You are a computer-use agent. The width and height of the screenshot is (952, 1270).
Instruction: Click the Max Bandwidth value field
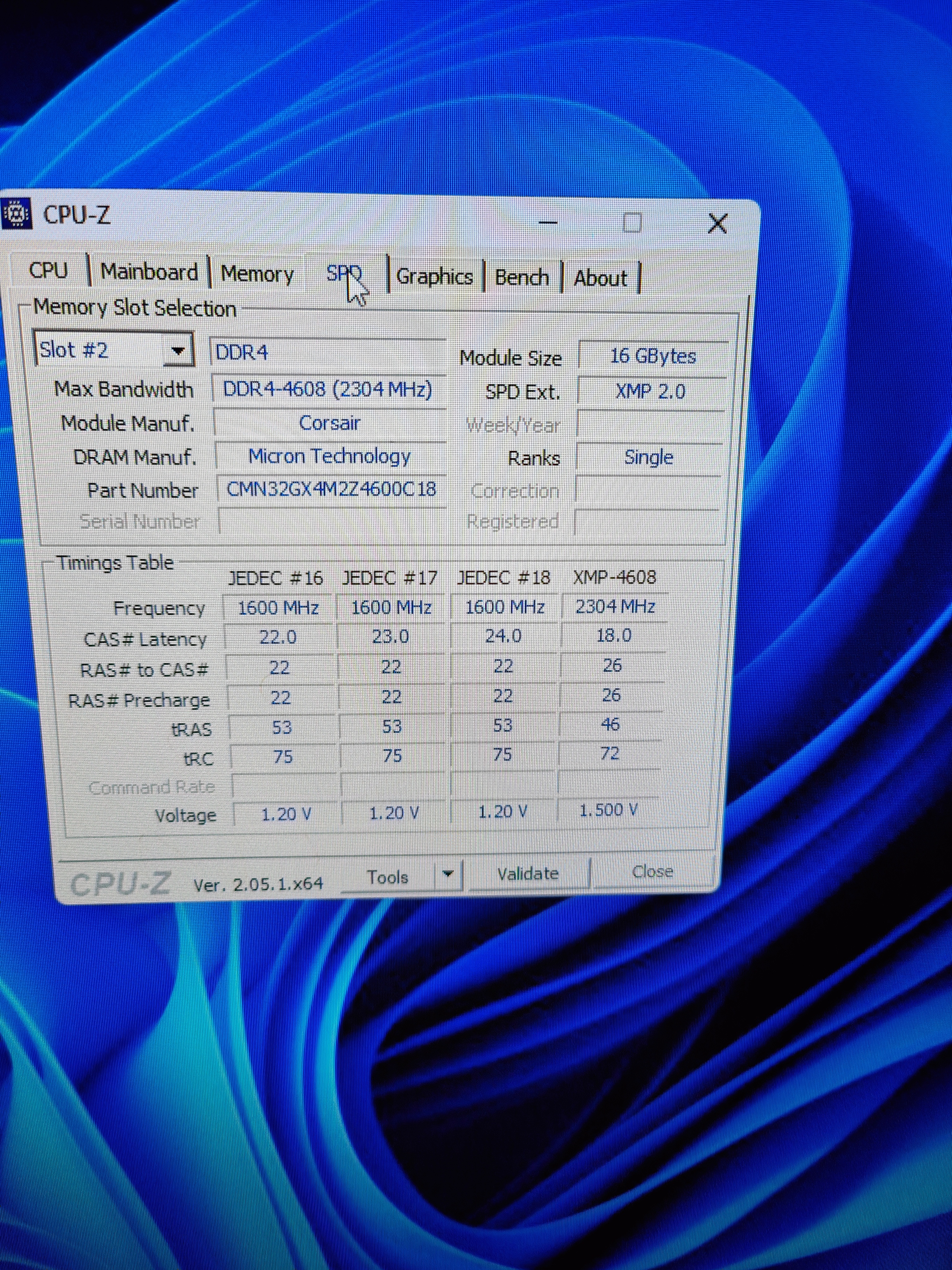pos(328,389)
